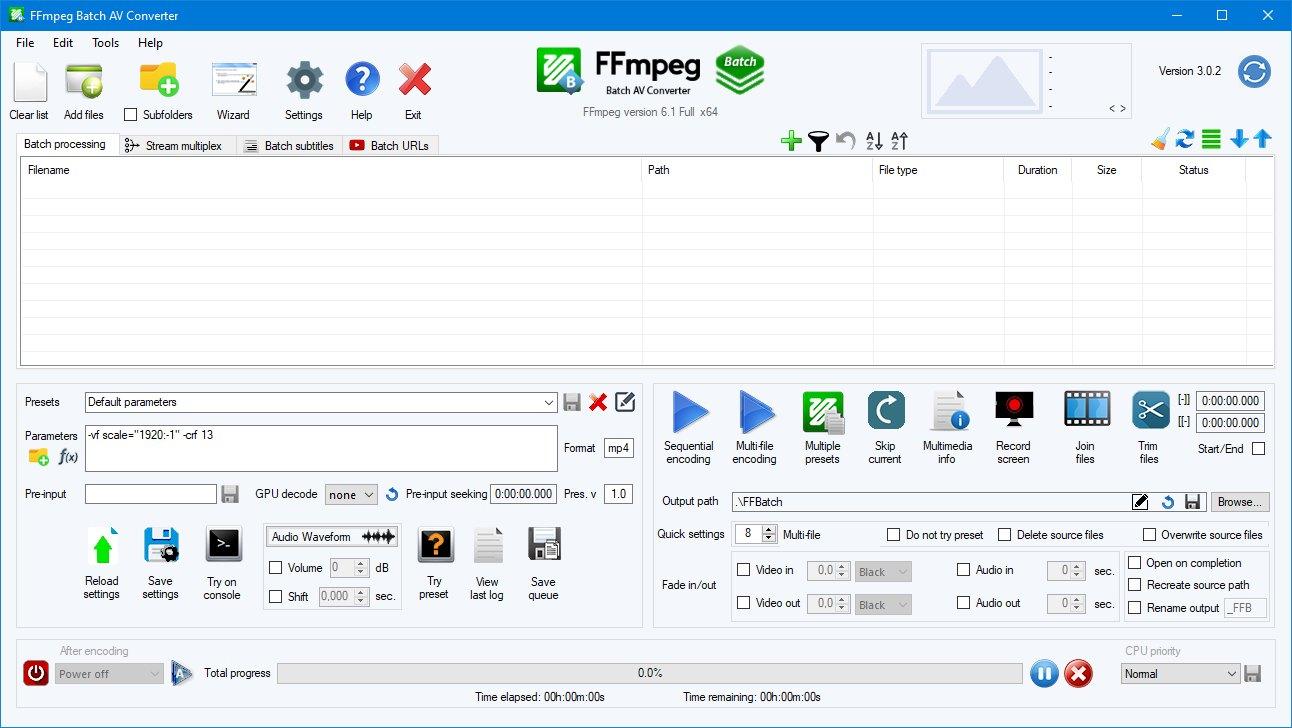
Task: Enable the Subfolders checkbox
Action: (130, 115)
